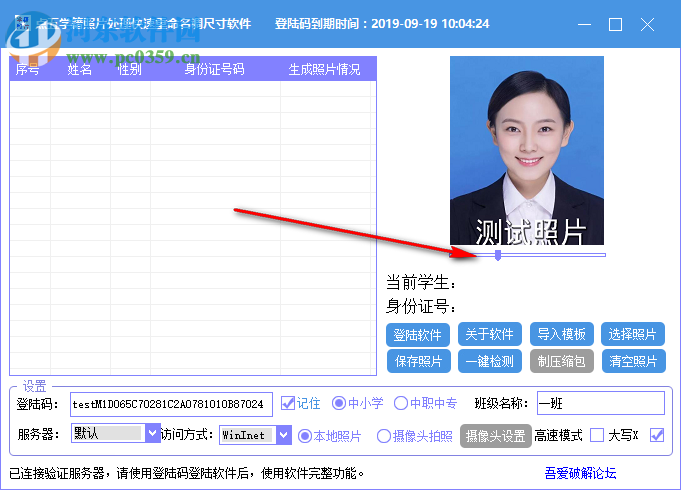Click the 生成照片情况 column header
Image resolution: width=681 pixels, height=490 pixels.
(x=324, y=69)
